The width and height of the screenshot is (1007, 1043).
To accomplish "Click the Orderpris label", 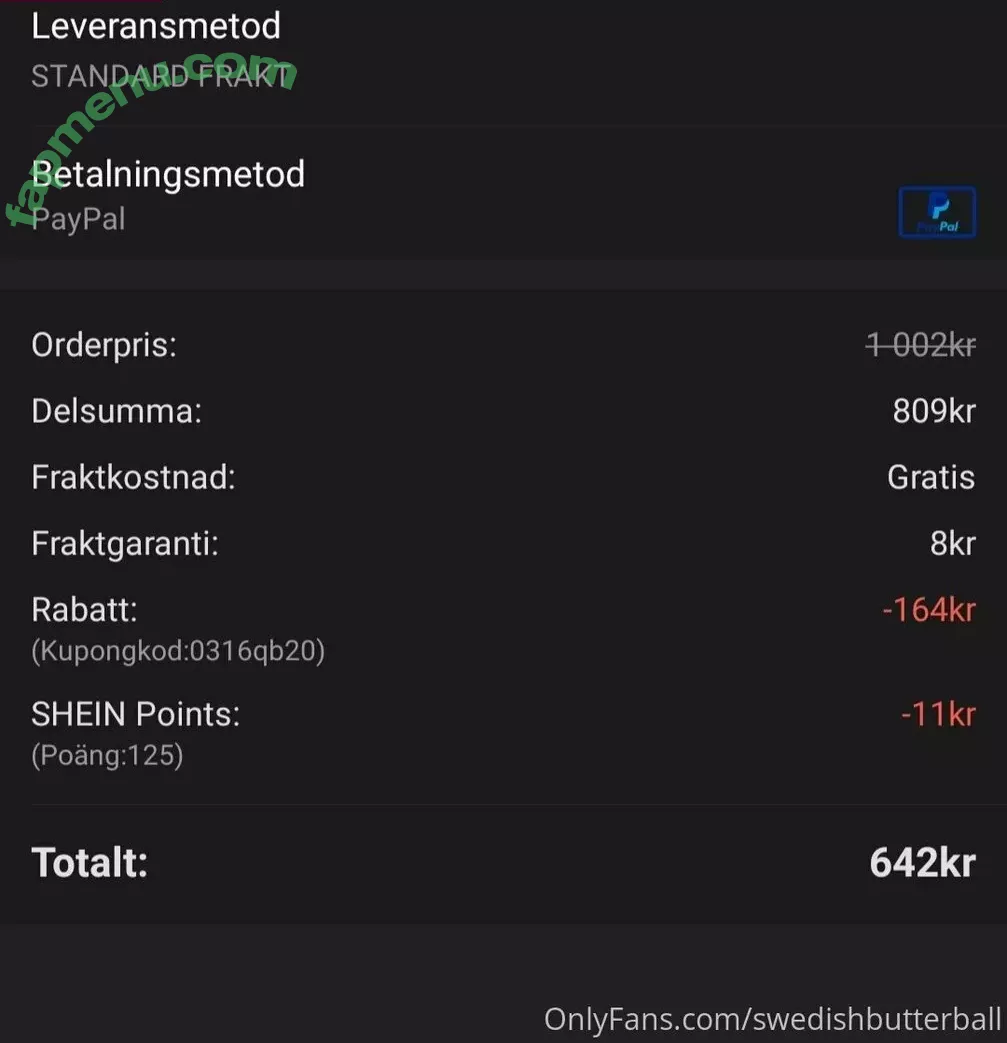I will coord(104,345).
